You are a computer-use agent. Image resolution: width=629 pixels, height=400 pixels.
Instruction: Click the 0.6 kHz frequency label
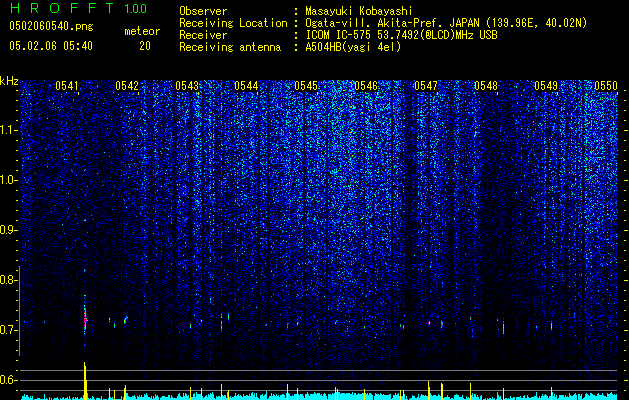[8, 380]
